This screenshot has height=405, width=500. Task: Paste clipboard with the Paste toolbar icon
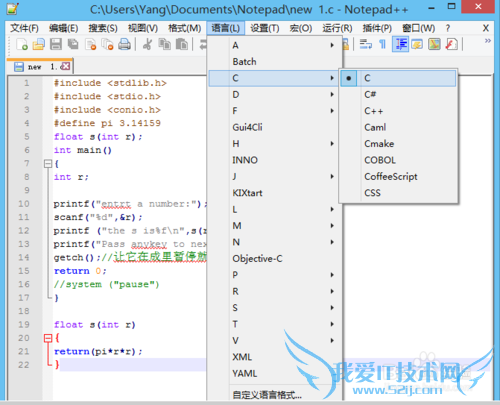(x=182, y=44)
